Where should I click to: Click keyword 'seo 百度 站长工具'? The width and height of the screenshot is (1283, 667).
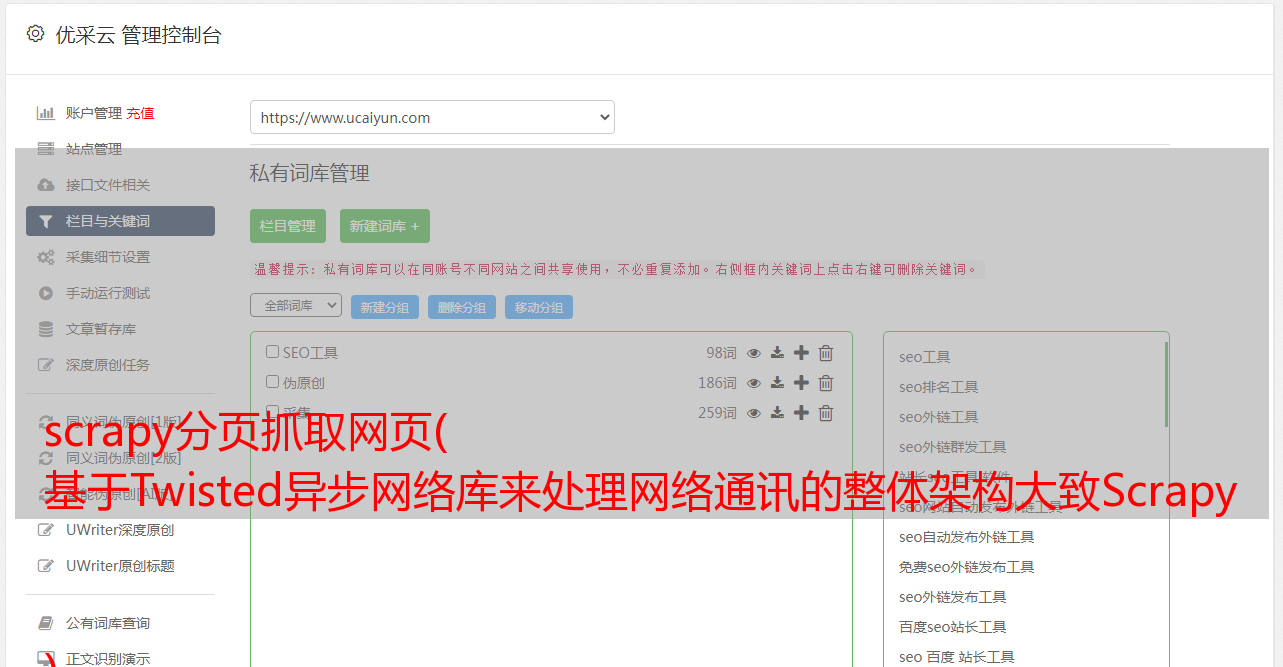957,657
